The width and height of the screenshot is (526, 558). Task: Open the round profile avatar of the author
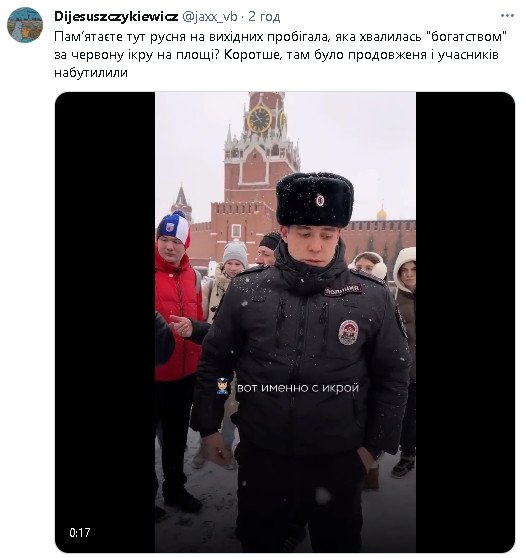pyautogui.click(x=25, y=25)
